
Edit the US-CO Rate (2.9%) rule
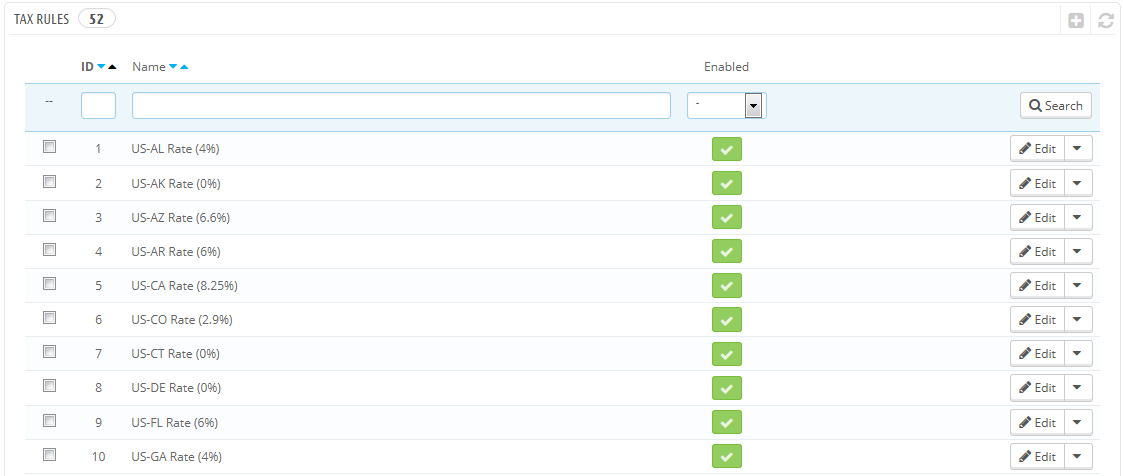(1037, 320)
